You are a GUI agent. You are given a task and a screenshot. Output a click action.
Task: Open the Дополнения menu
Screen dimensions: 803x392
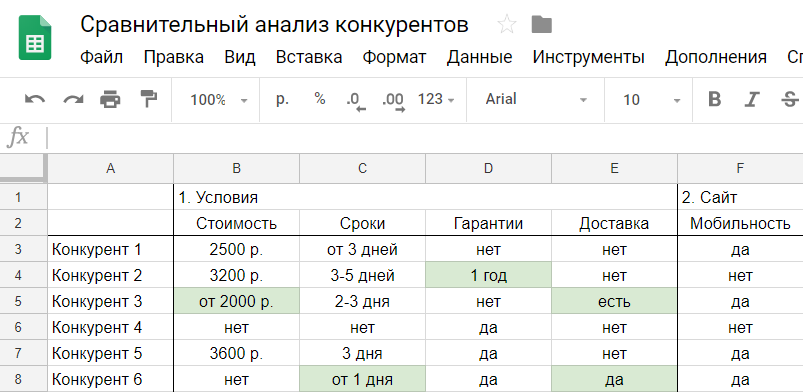716,57
